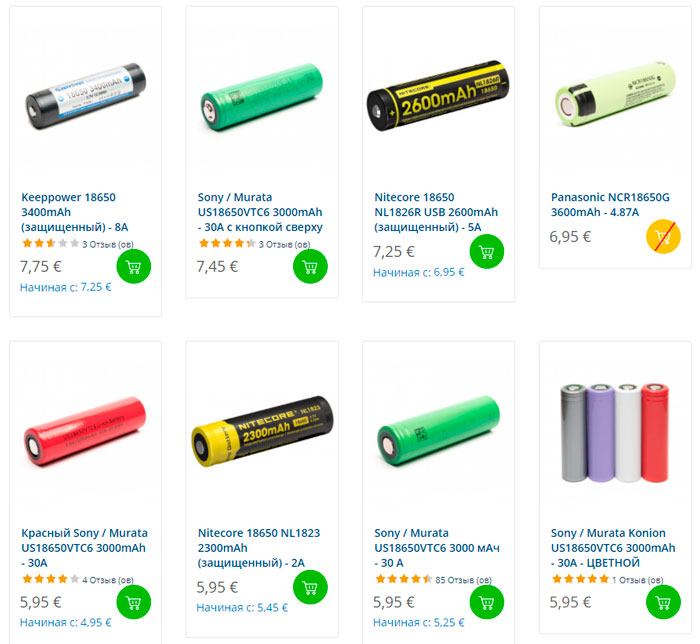View the Panasonic light green battery image

(615, 94)
